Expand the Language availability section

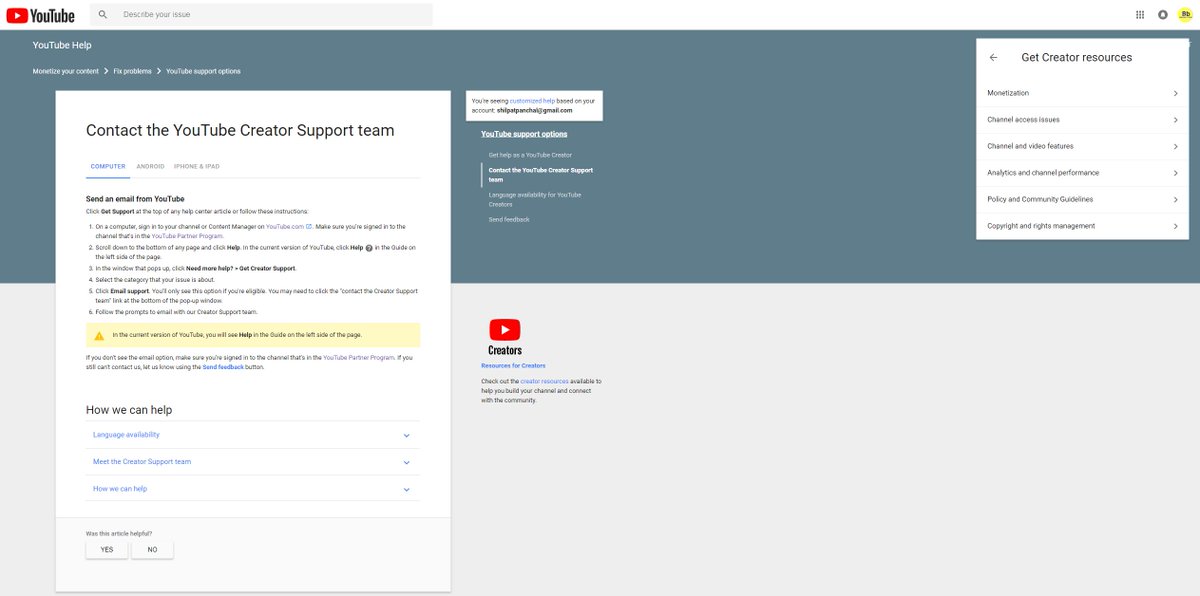click(252, 435)
